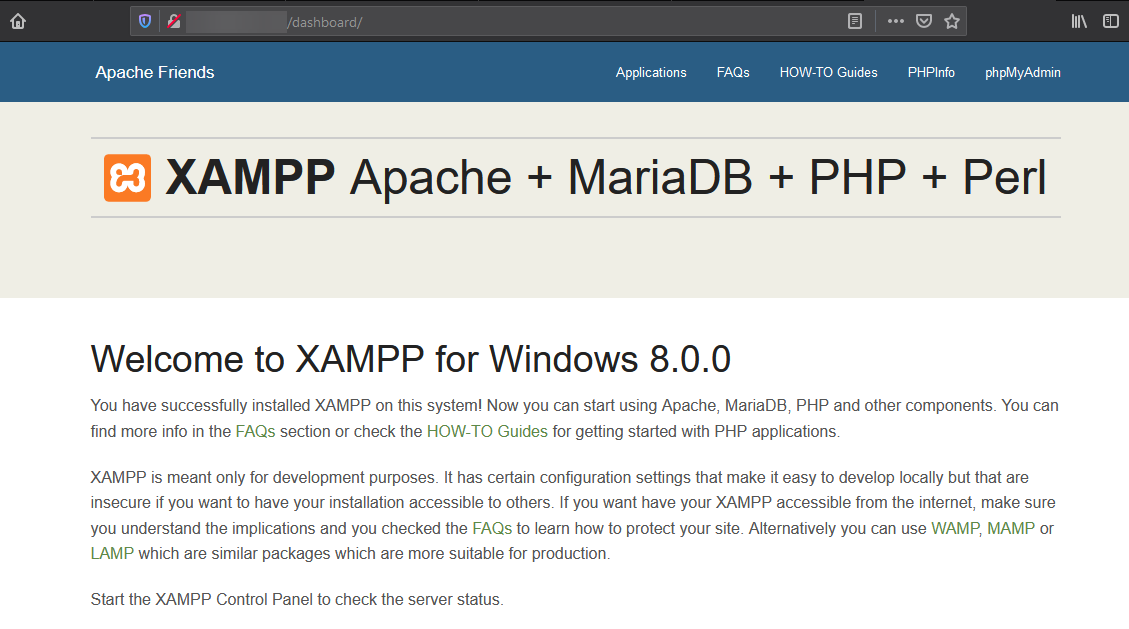Click the 'Welcome to XAMPP for Windows 8.0.0' heading

tap(410, 359)
